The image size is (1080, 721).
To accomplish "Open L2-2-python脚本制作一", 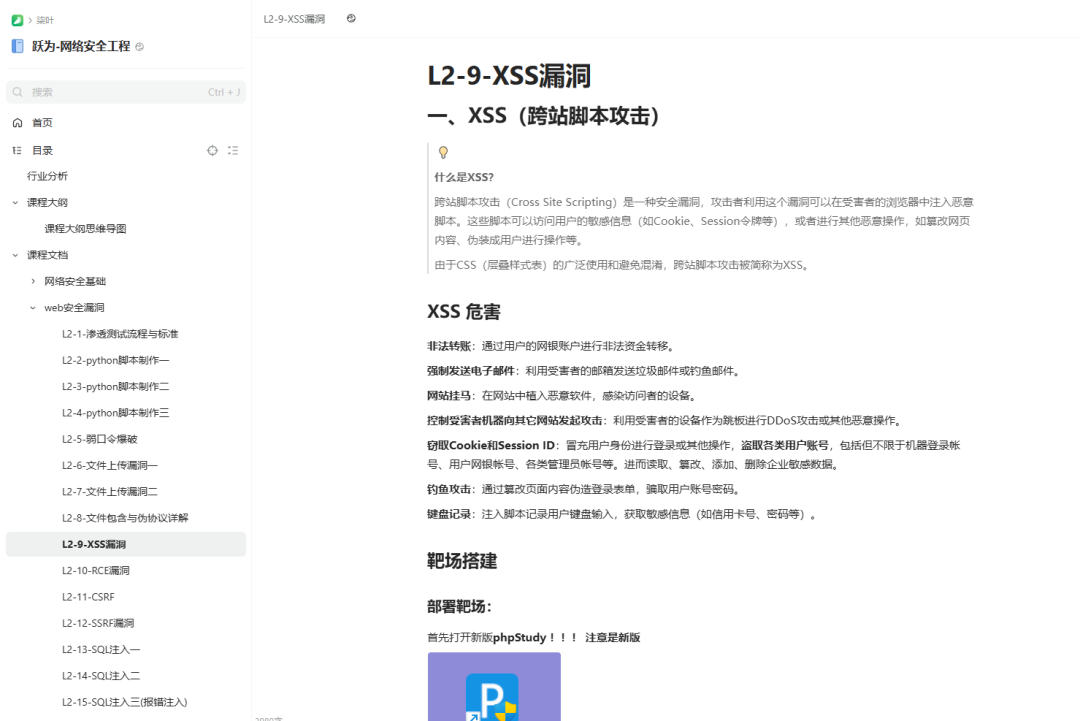I will pyautogui.click(x=115, y=360).
